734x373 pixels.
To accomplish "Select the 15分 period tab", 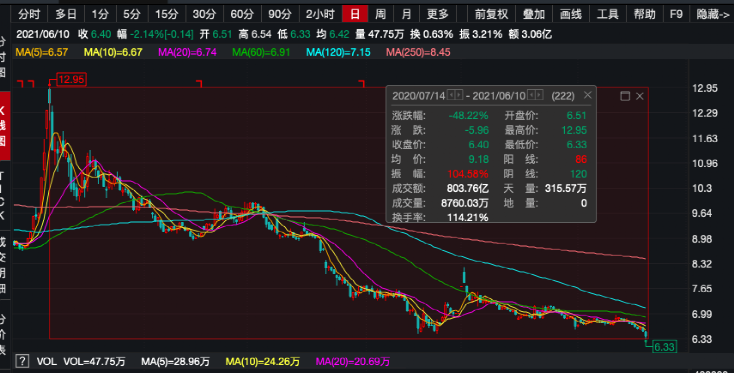I will 167,15.
